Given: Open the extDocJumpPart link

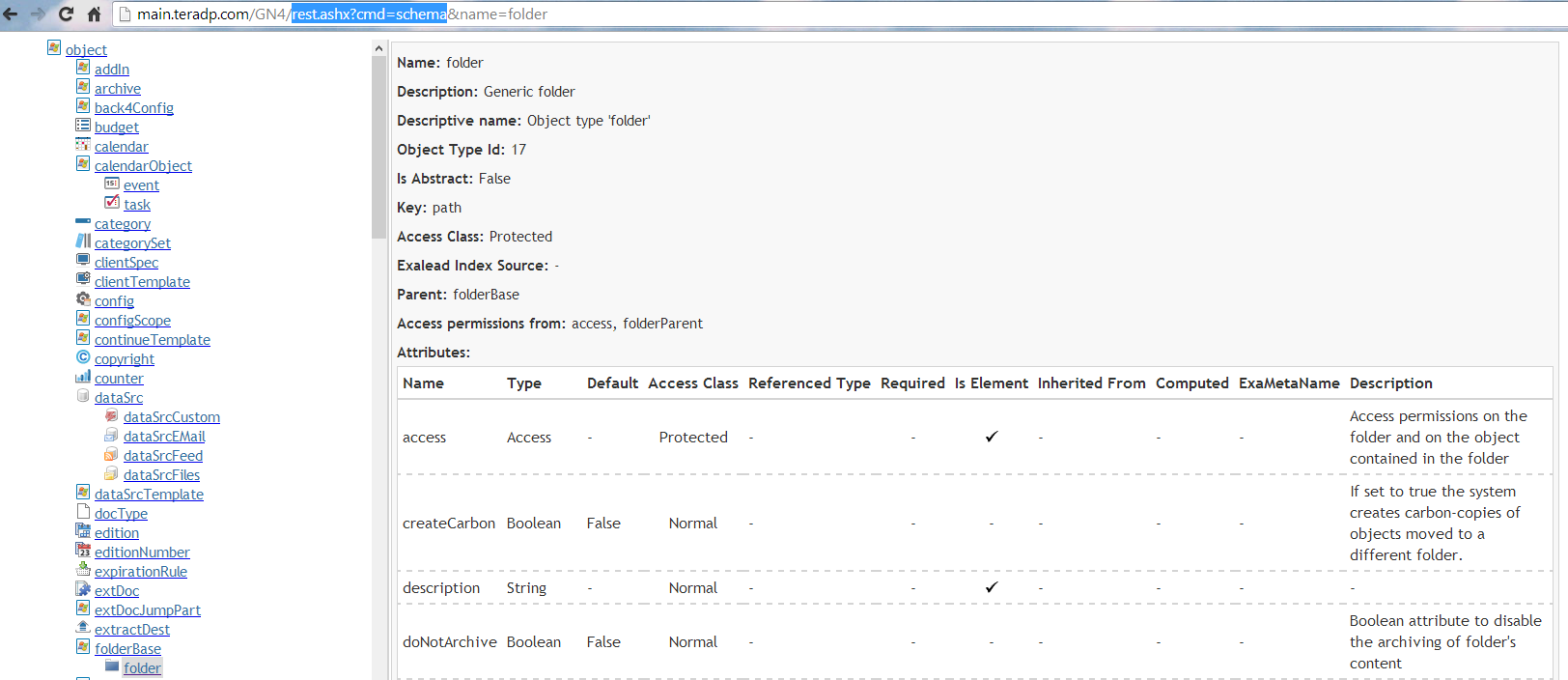Looking at the screenshot, I should [x=148, y=610].
